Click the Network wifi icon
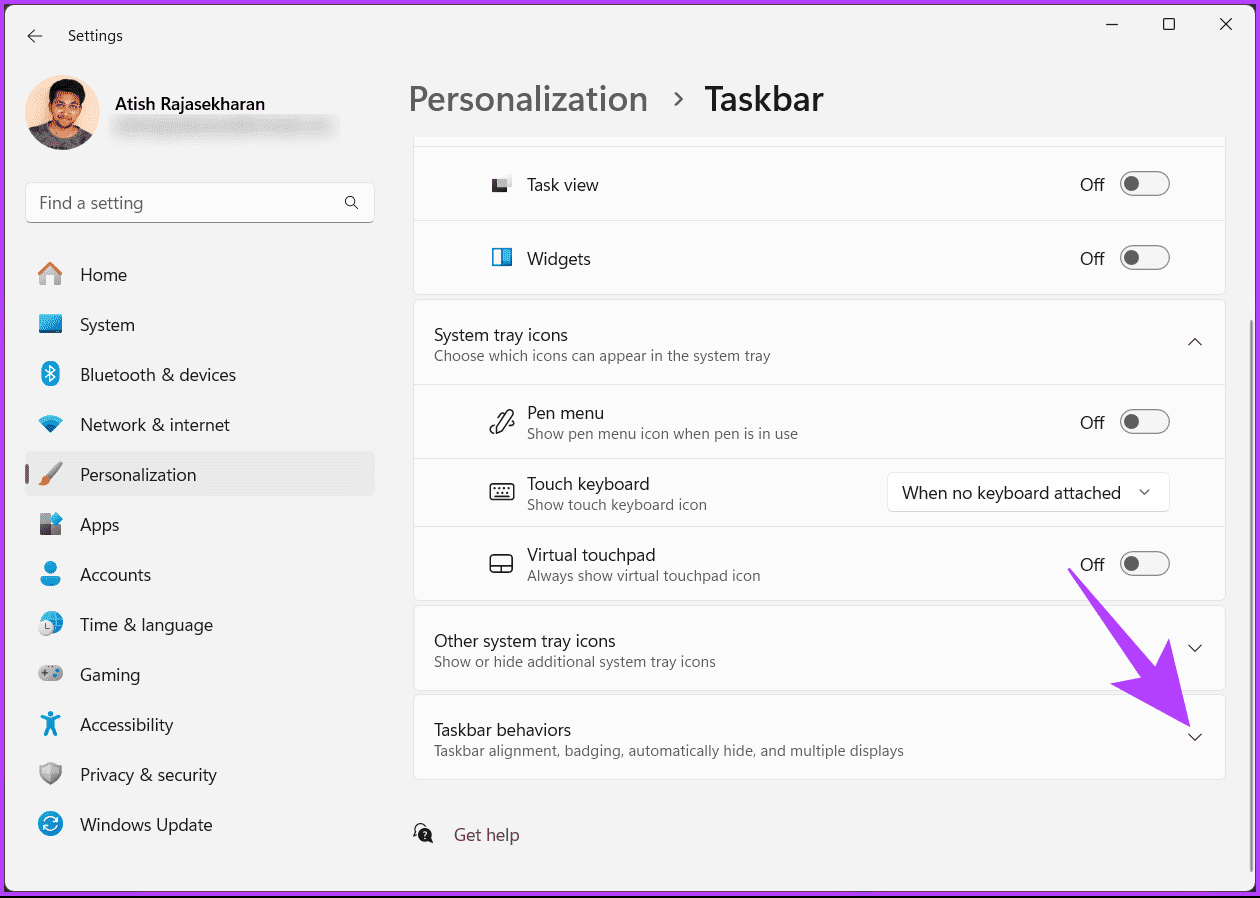 [x=50, y=424]
